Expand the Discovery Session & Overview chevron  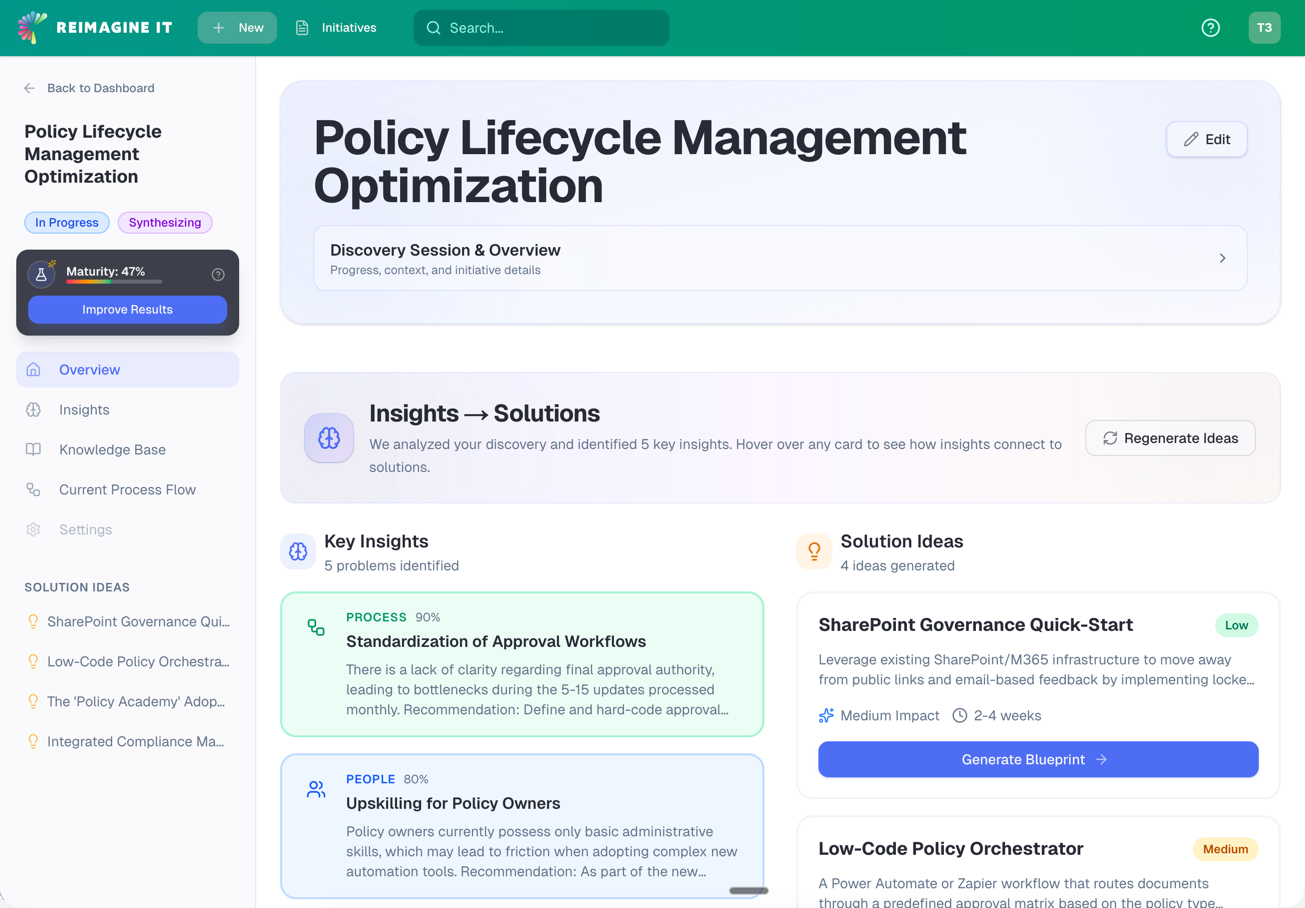1222,257
